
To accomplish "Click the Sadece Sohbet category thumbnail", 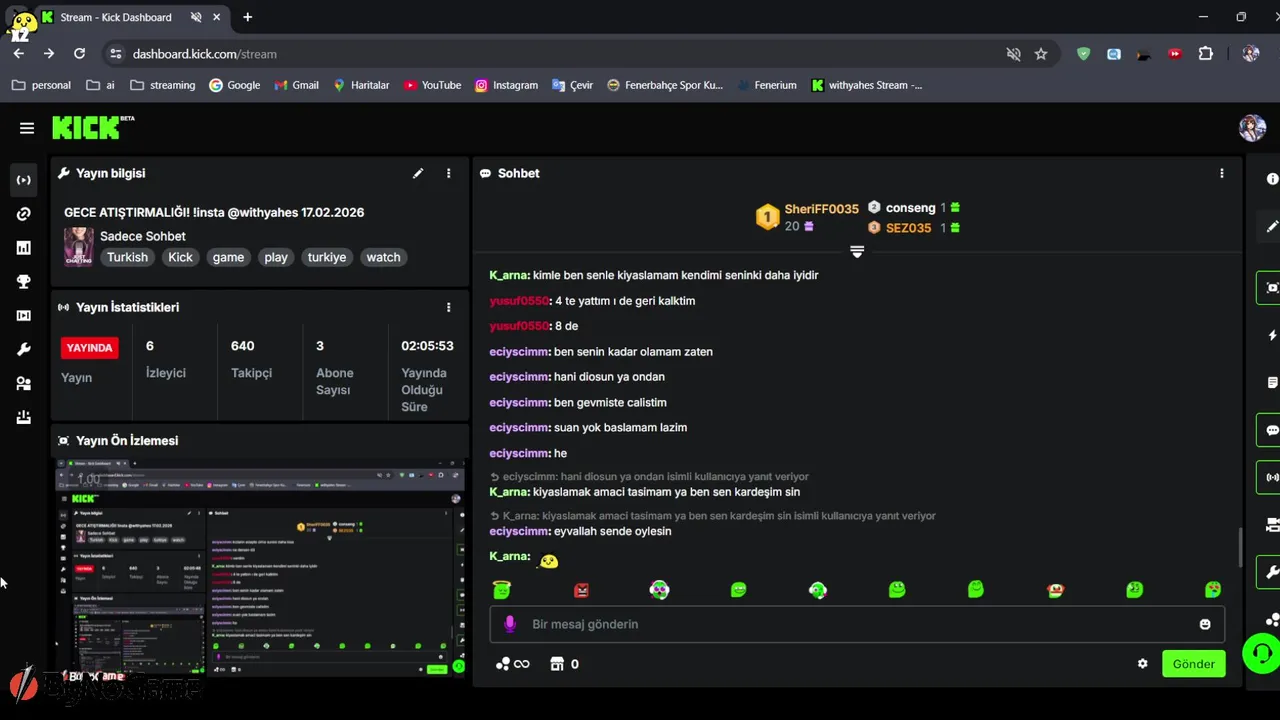I will [79, 246].
